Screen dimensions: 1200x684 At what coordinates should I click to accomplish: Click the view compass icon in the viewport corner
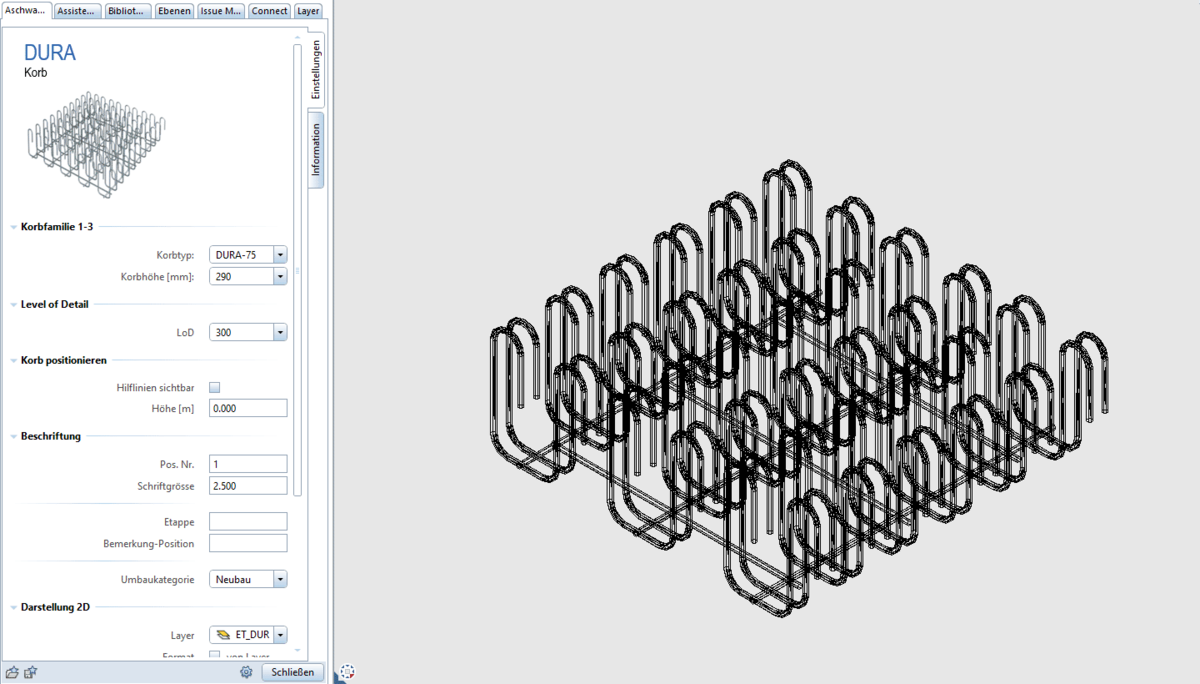click(347, 672)
